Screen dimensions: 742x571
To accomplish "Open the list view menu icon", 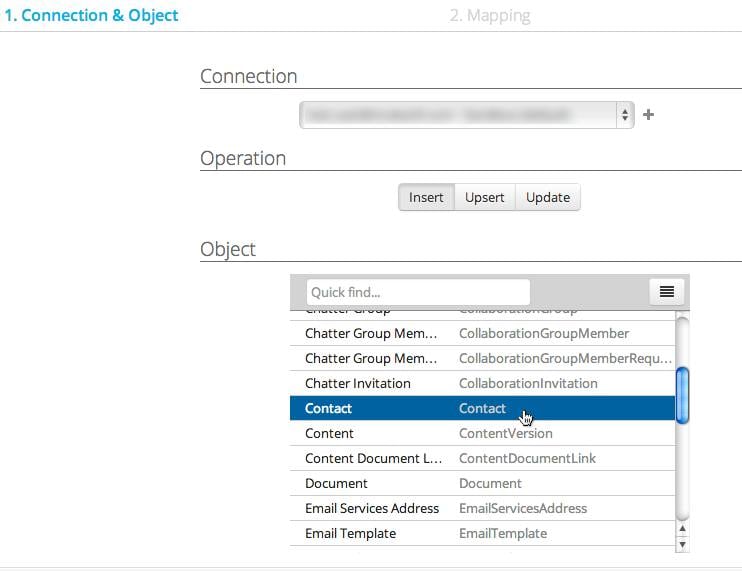I will (666, 292).
